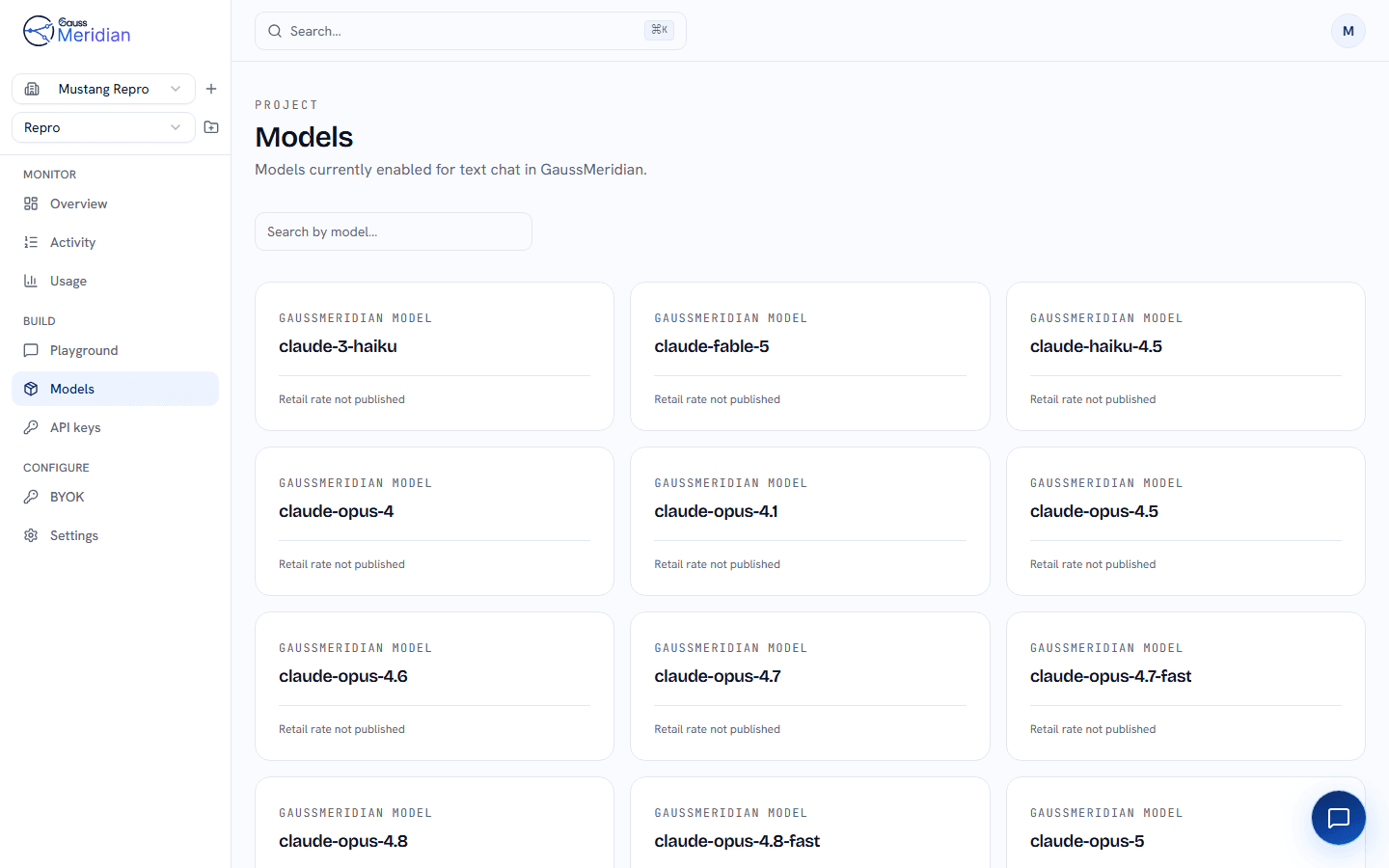This screenshot has width=1389, height=868.
Task: Click the Search by model input
Action: tap(394, 231)
